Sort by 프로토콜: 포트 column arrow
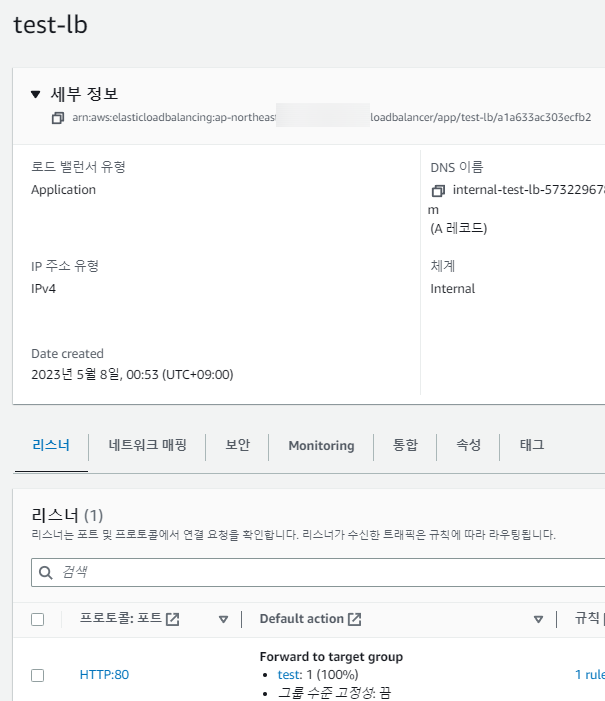 224,619
